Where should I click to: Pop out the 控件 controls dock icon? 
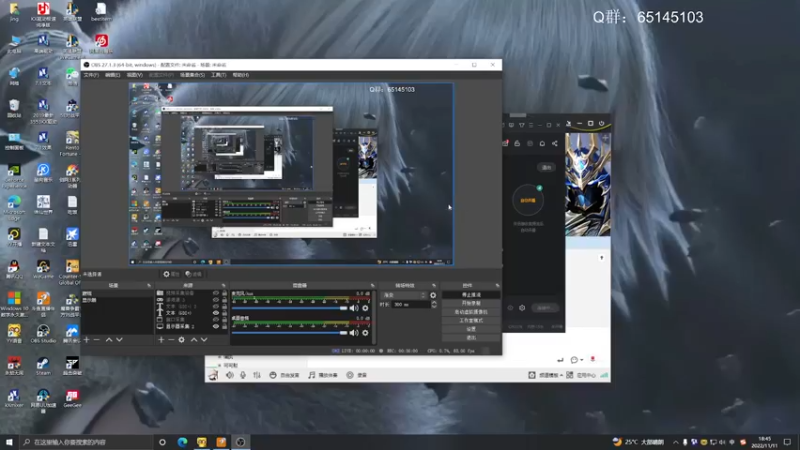point(497,286)
